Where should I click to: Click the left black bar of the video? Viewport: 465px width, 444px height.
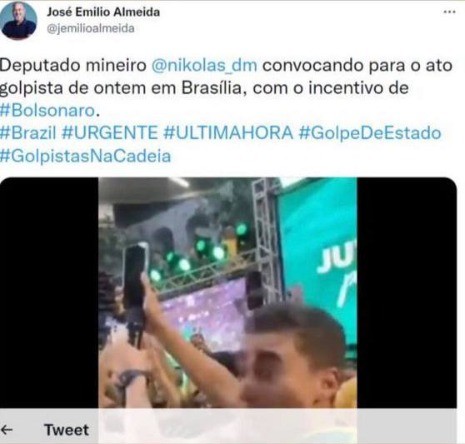[49, 292]
